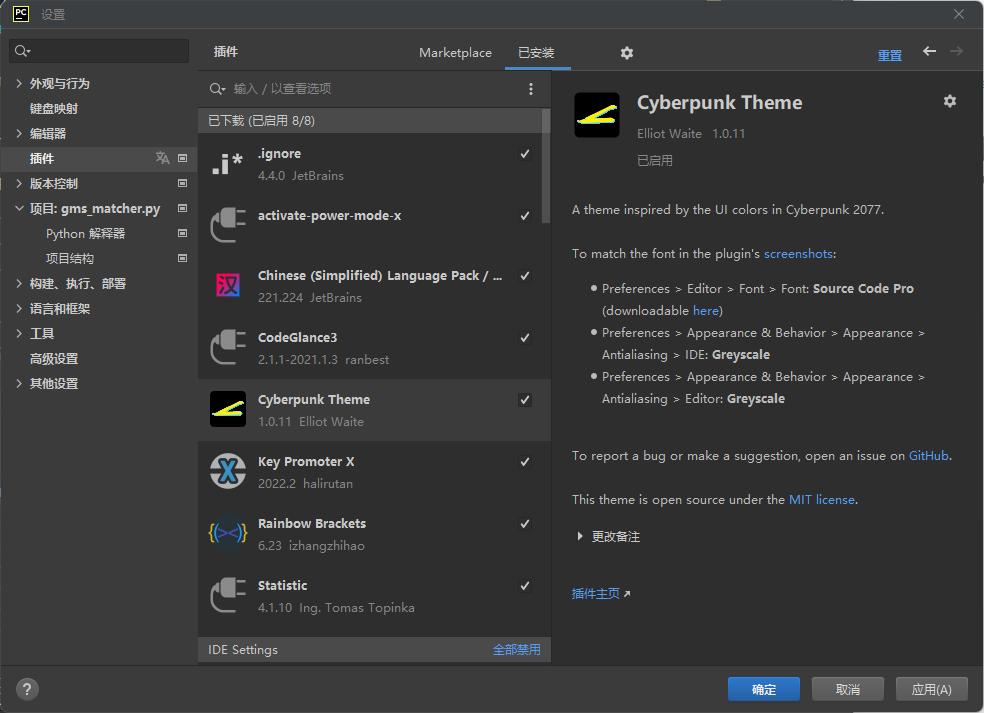Open the gear menu in Cyberpunk Theme details

click(949, 101)
